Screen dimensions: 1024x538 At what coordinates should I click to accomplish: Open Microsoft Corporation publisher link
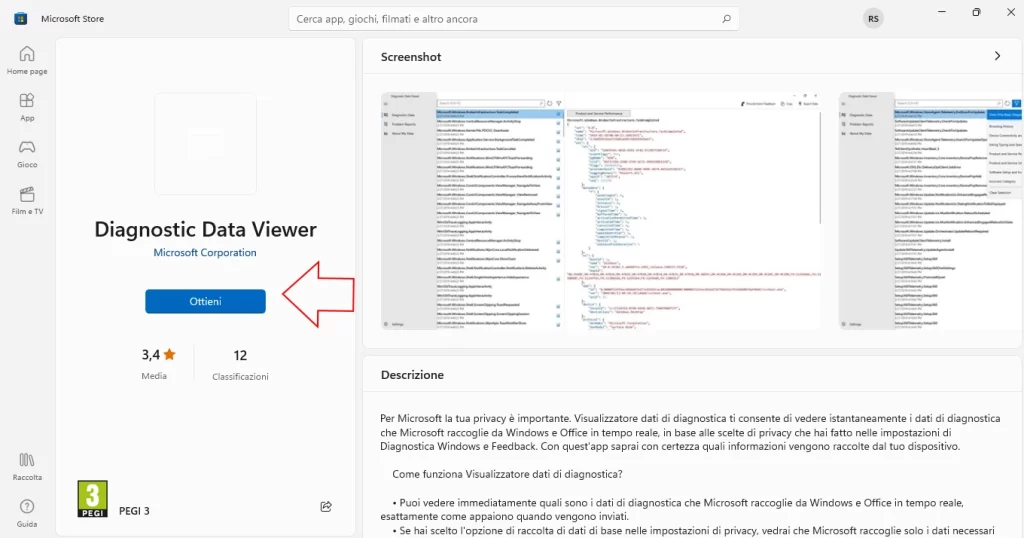(205, 253)
